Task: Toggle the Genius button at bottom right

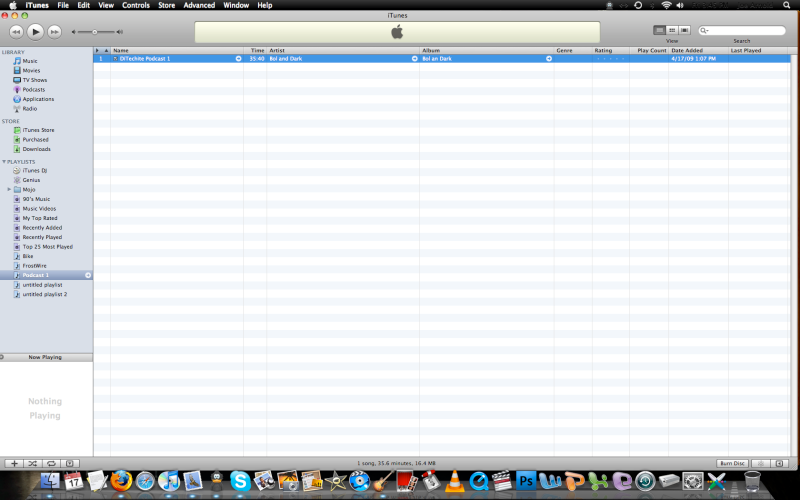Action: click(761, 463)
